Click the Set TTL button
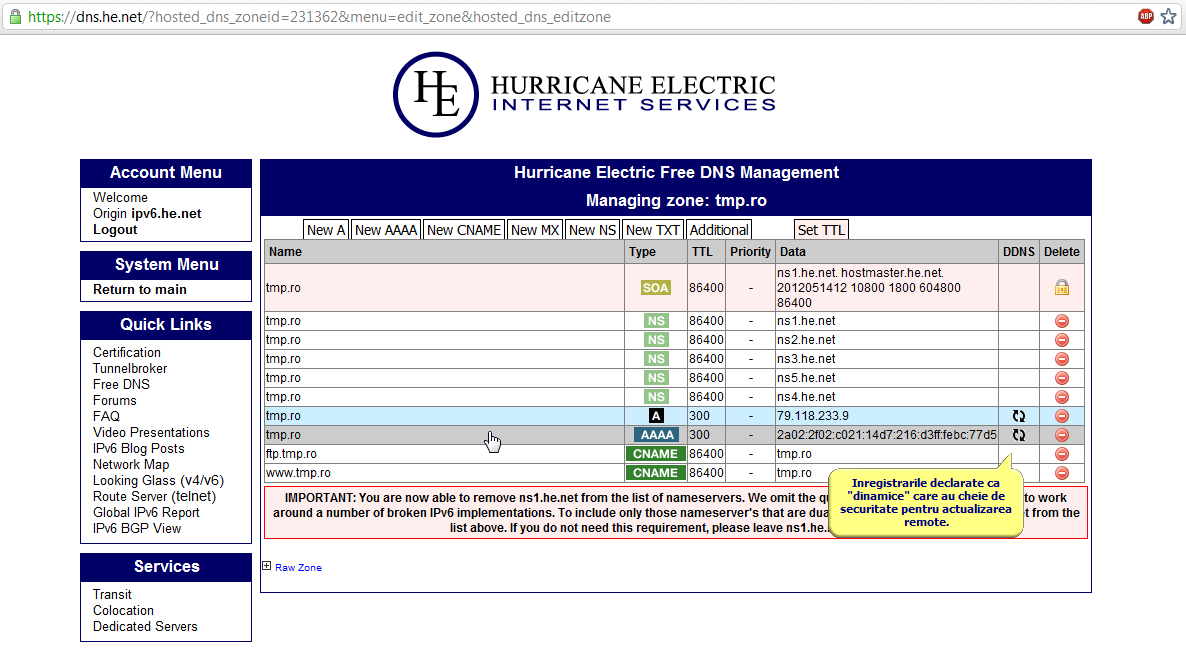Viewport: 1186px width, 660px height. [x=821, y=230]
